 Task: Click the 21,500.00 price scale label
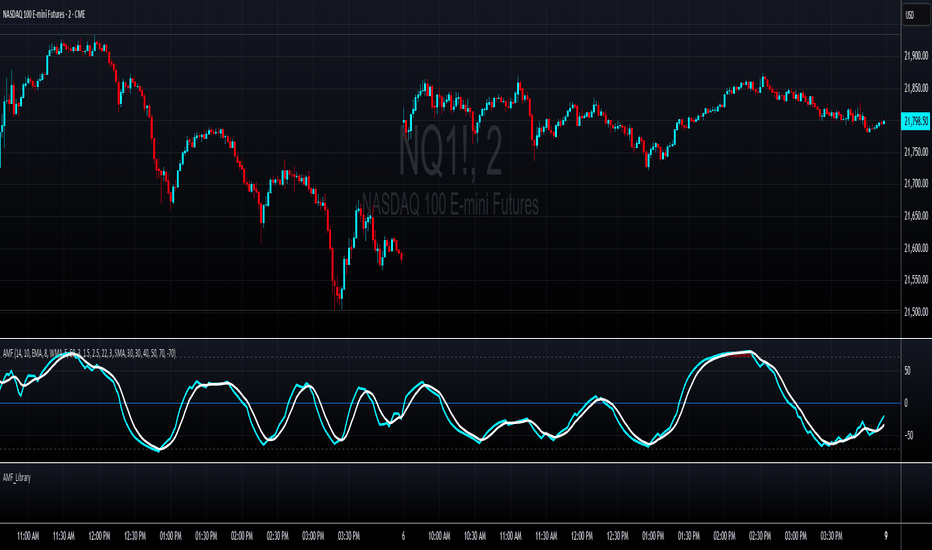tap(916, 312)
